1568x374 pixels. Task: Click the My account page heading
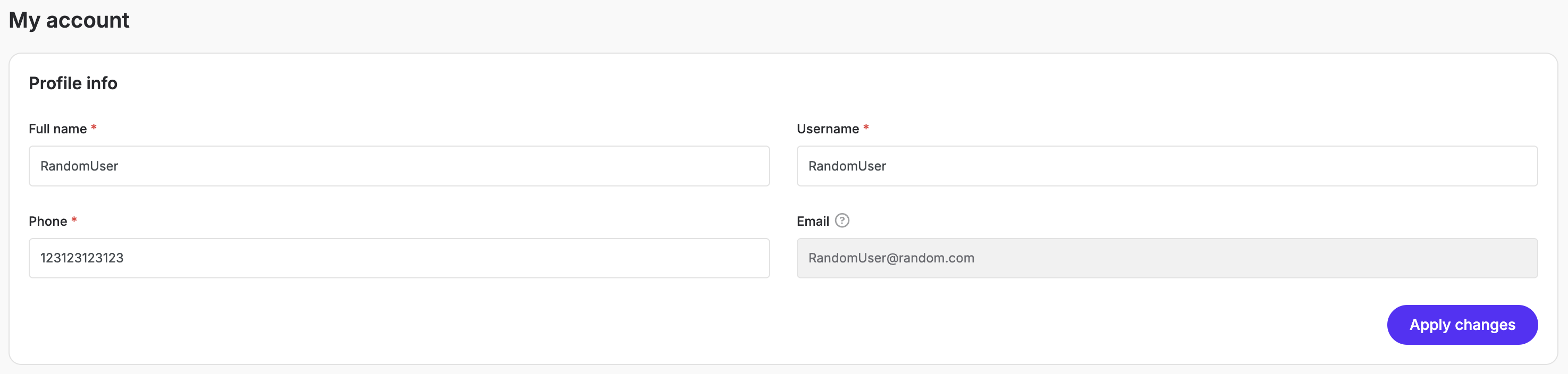click(x=69, y=20)
